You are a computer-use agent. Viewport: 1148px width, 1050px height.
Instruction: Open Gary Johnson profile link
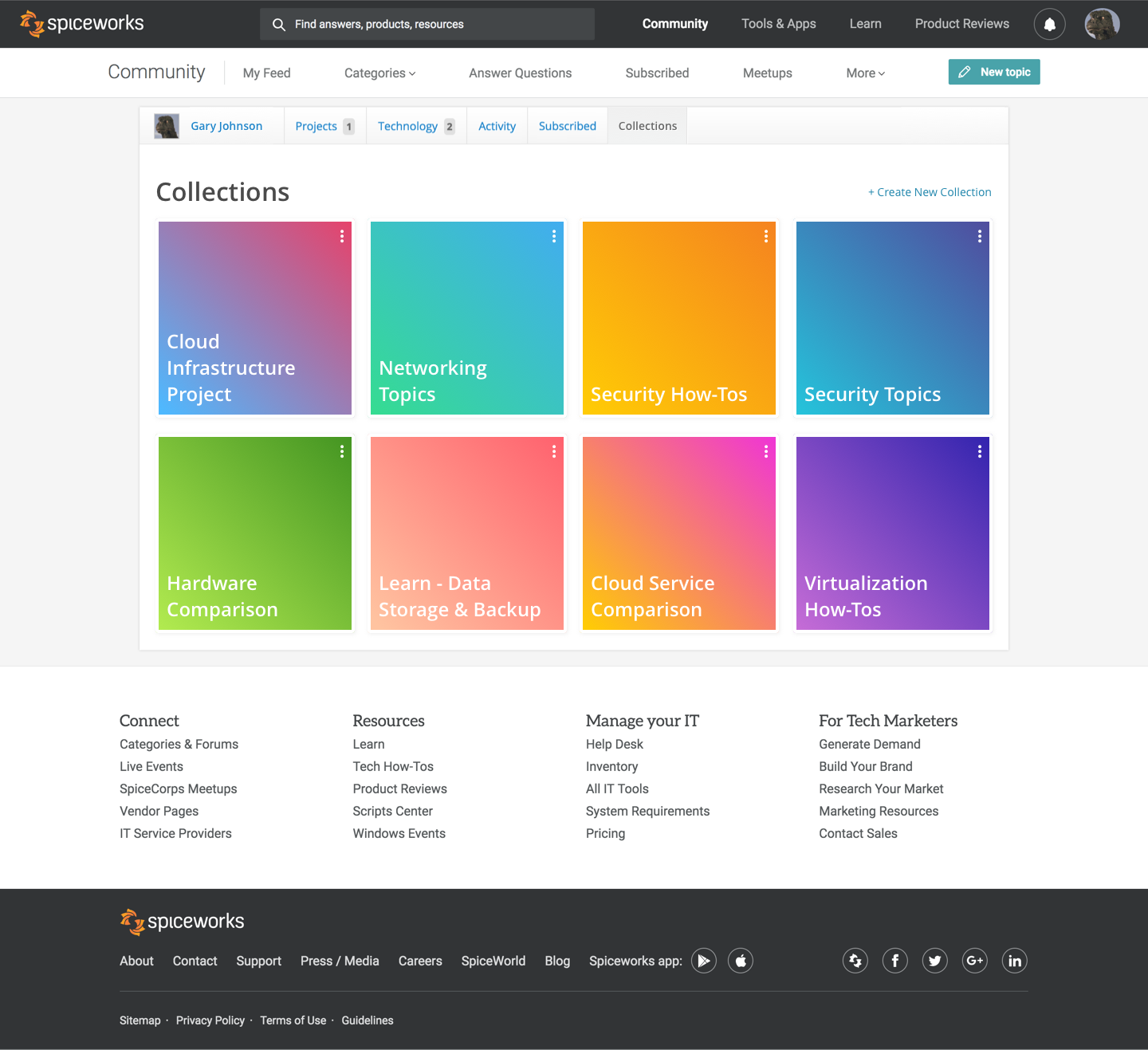(x=226, y=126)
